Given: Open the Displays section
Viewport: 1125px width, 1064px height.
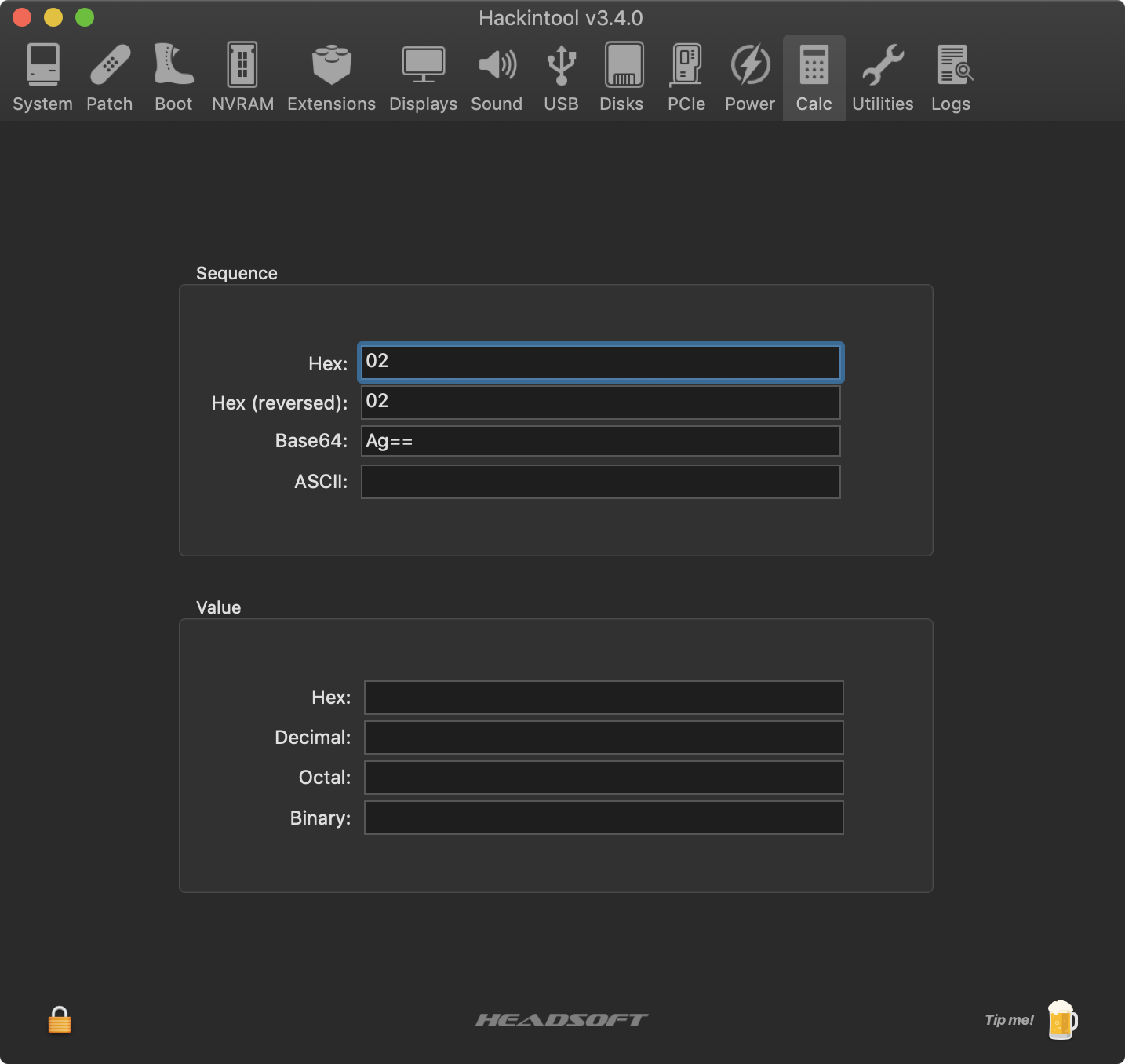Looking at the screenshot, I should pyautogui.click(x=423, y=78).
